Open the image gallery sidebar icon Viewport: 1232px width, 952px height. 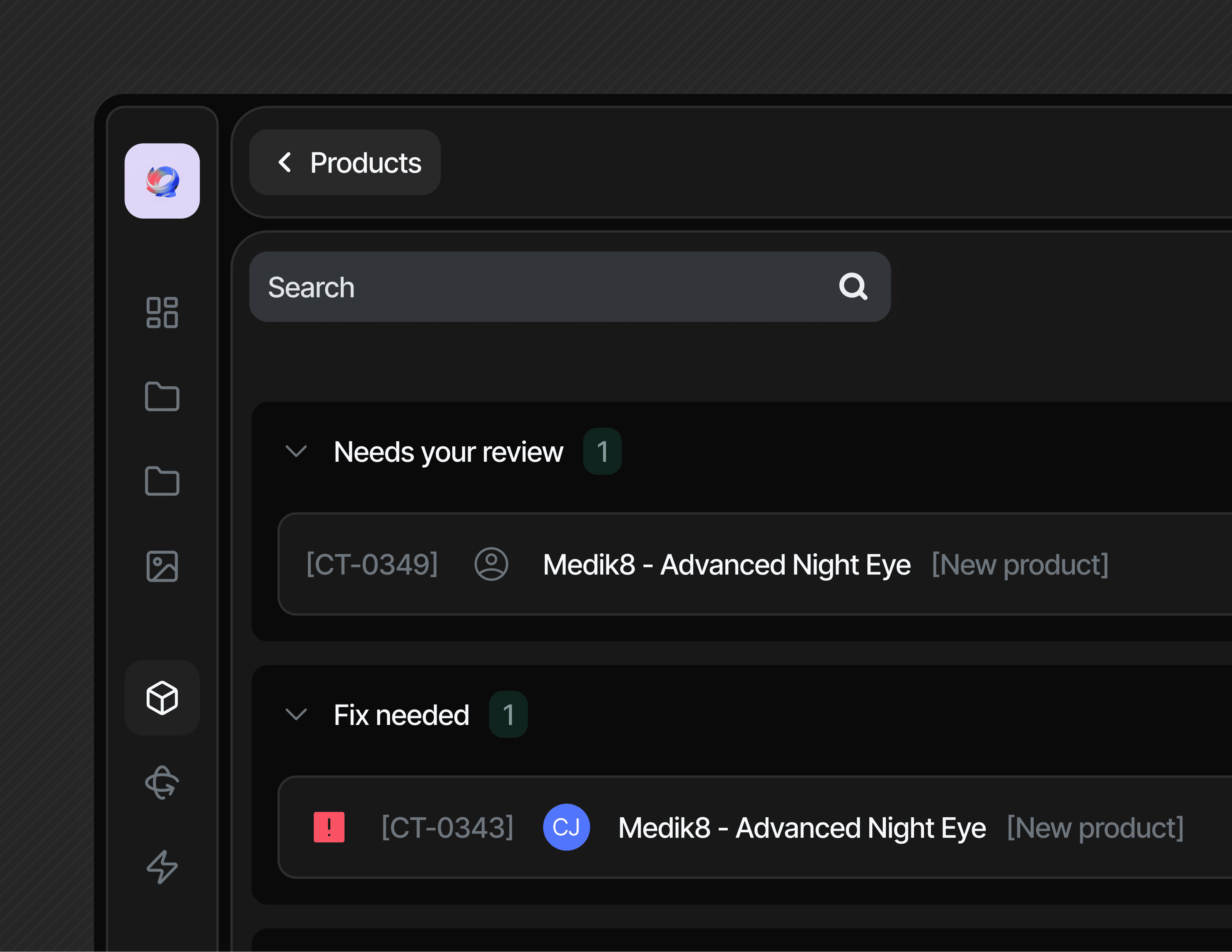(x=162, y=566)
